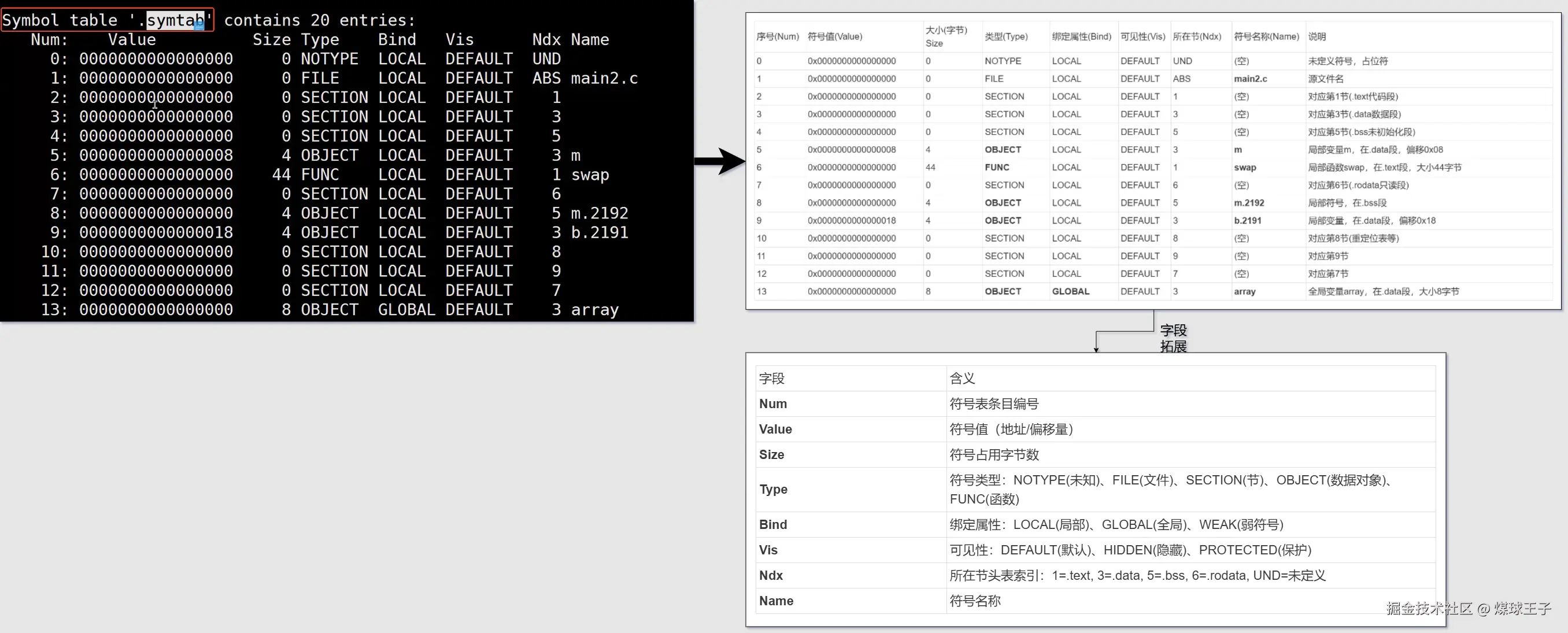Click 'array' name in translated table
Image resolution: width=1568 pixels, height=633 pixels.
tap(1244, 291)
